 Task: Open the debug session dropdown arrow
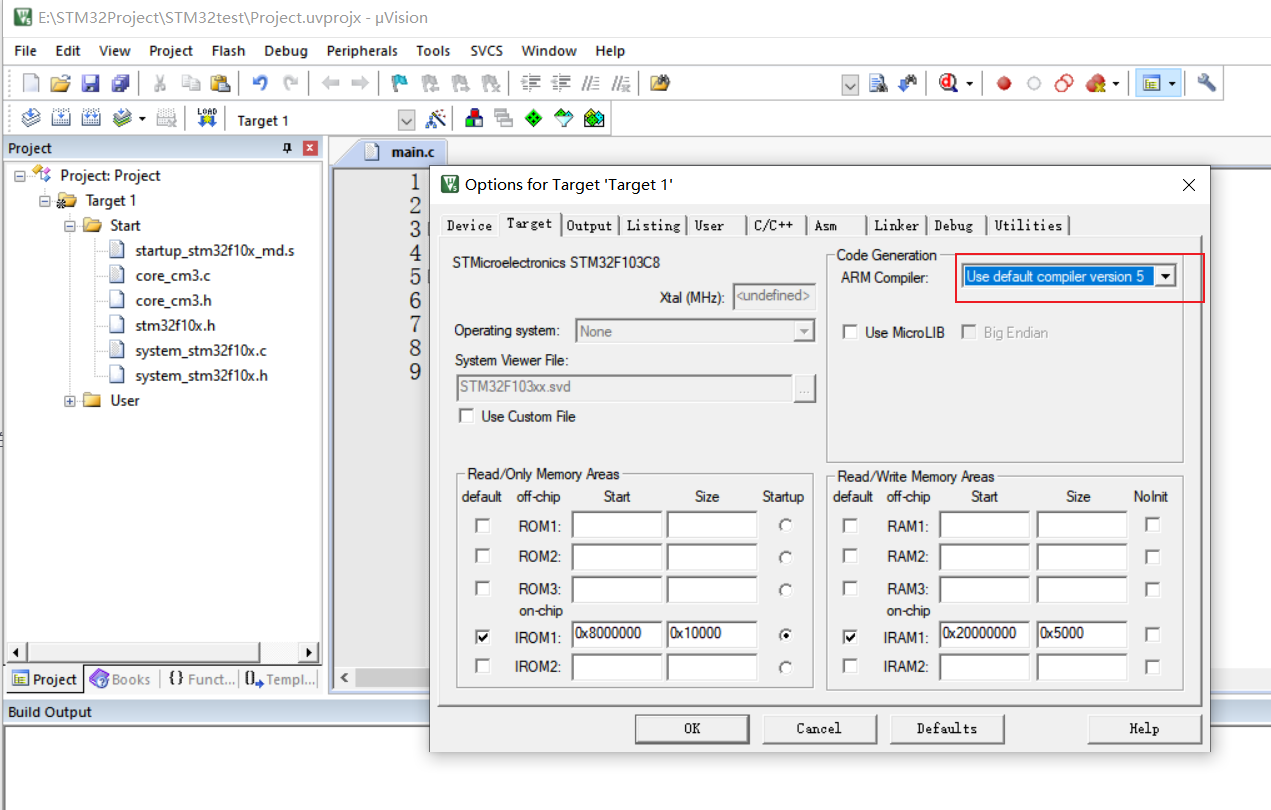[969, 84]
